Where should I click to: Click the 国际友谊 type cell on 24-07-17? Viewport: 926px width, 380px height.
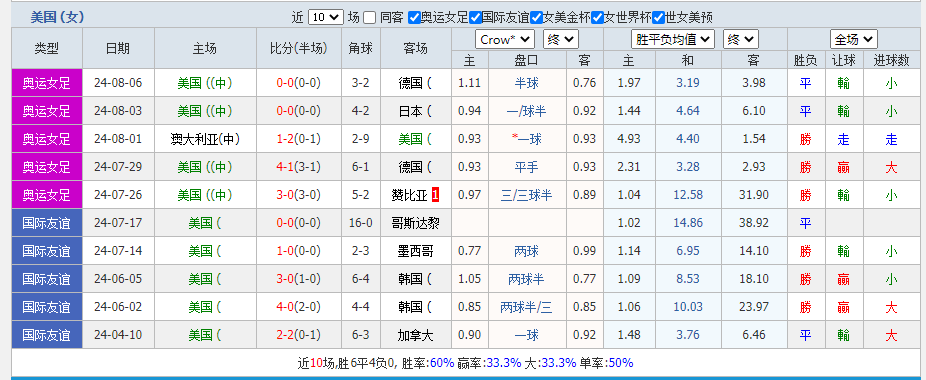point(47,223)
